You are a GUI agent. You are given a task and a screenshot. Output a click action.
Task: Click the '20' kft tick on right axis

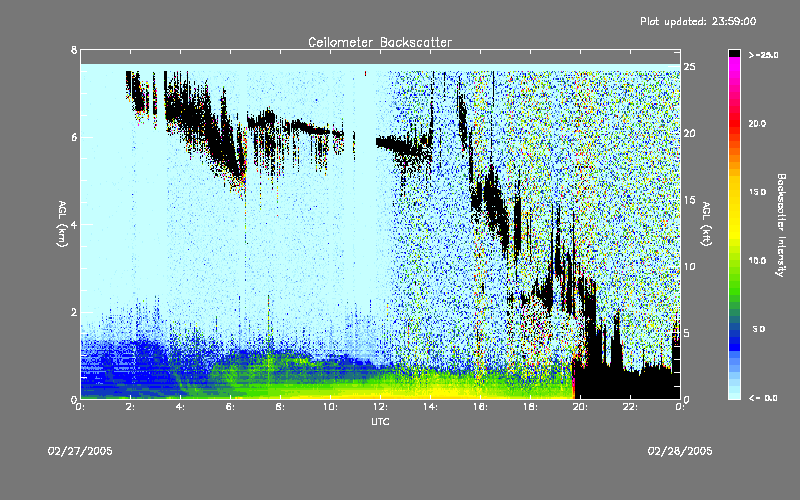(689, 133)
